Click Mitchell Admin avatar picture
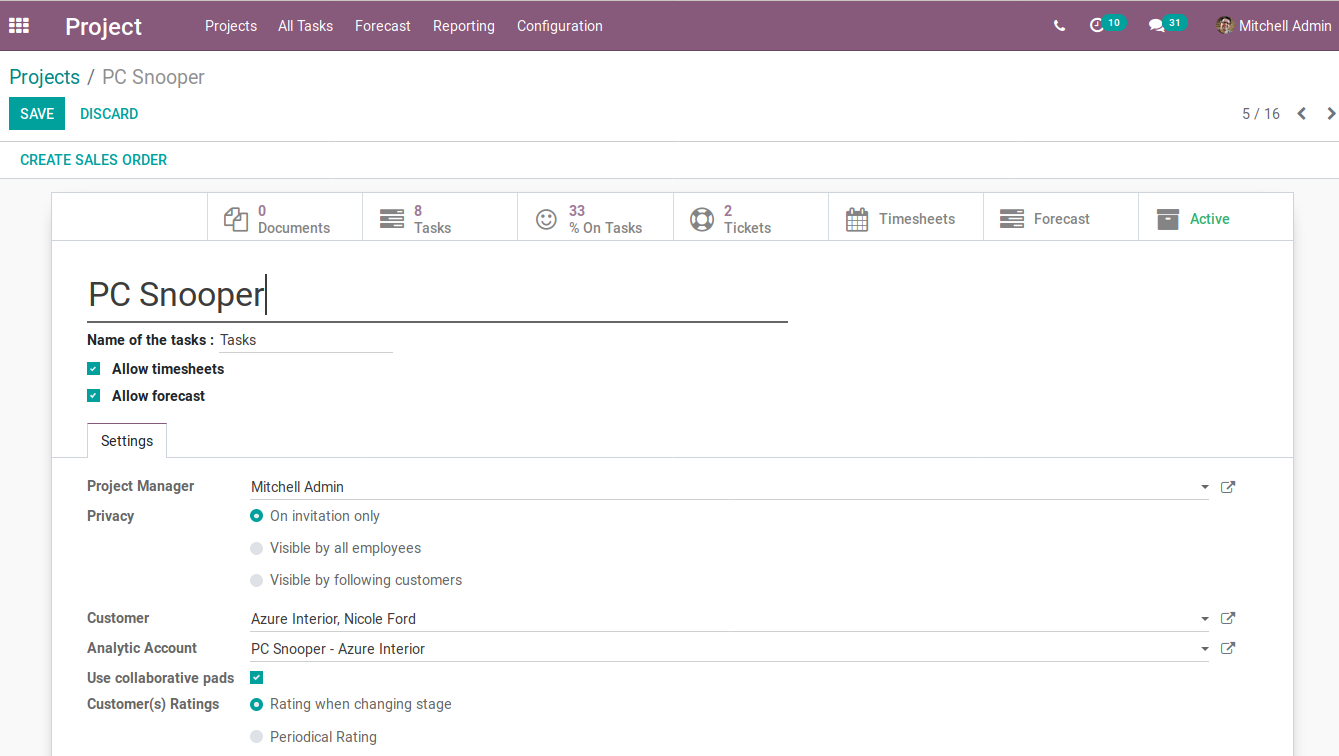 coord(1224,26)
